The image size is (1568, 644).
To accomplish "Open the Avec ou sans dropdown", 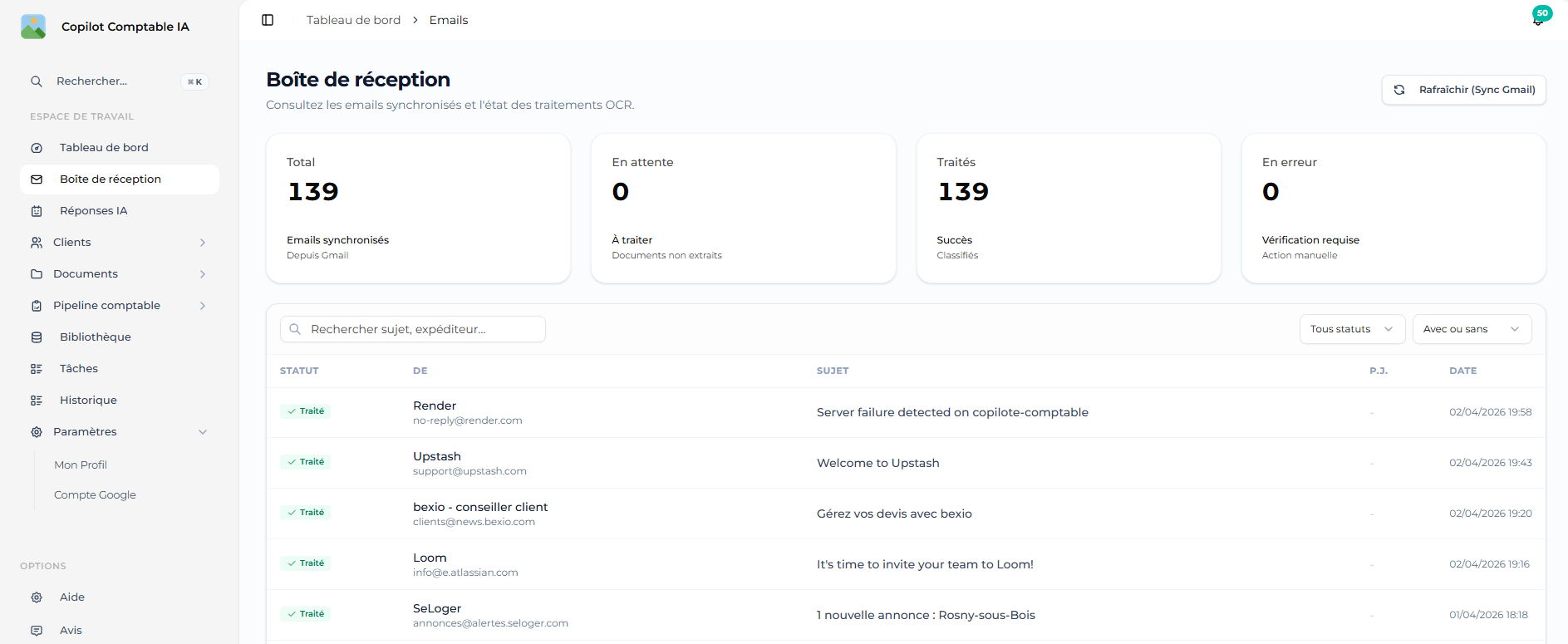I will click(1472, 329).
